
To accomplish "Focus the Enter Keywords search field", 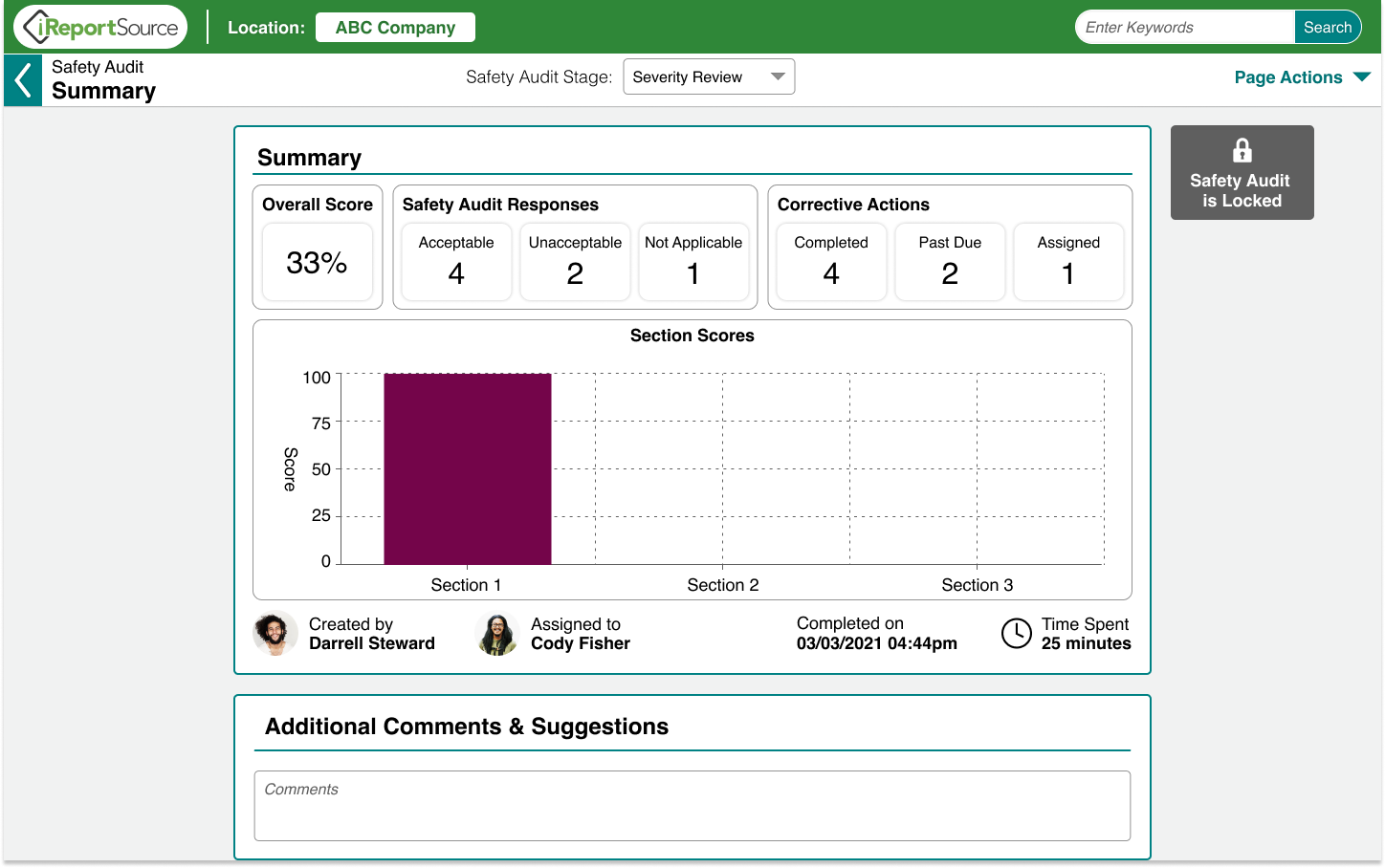I will point(1185,27).
